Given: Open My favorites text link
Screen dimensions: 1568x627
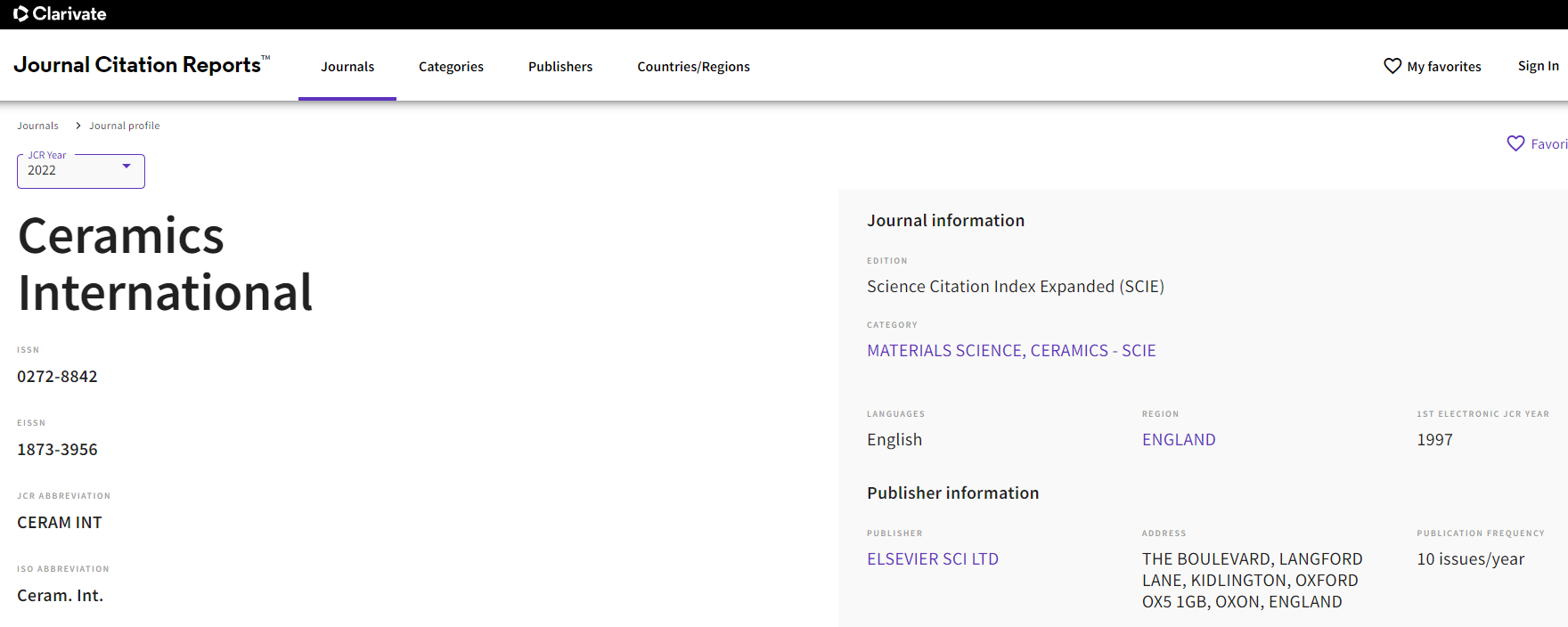Looking at the screenshot, I should [x=1443, y=67].
